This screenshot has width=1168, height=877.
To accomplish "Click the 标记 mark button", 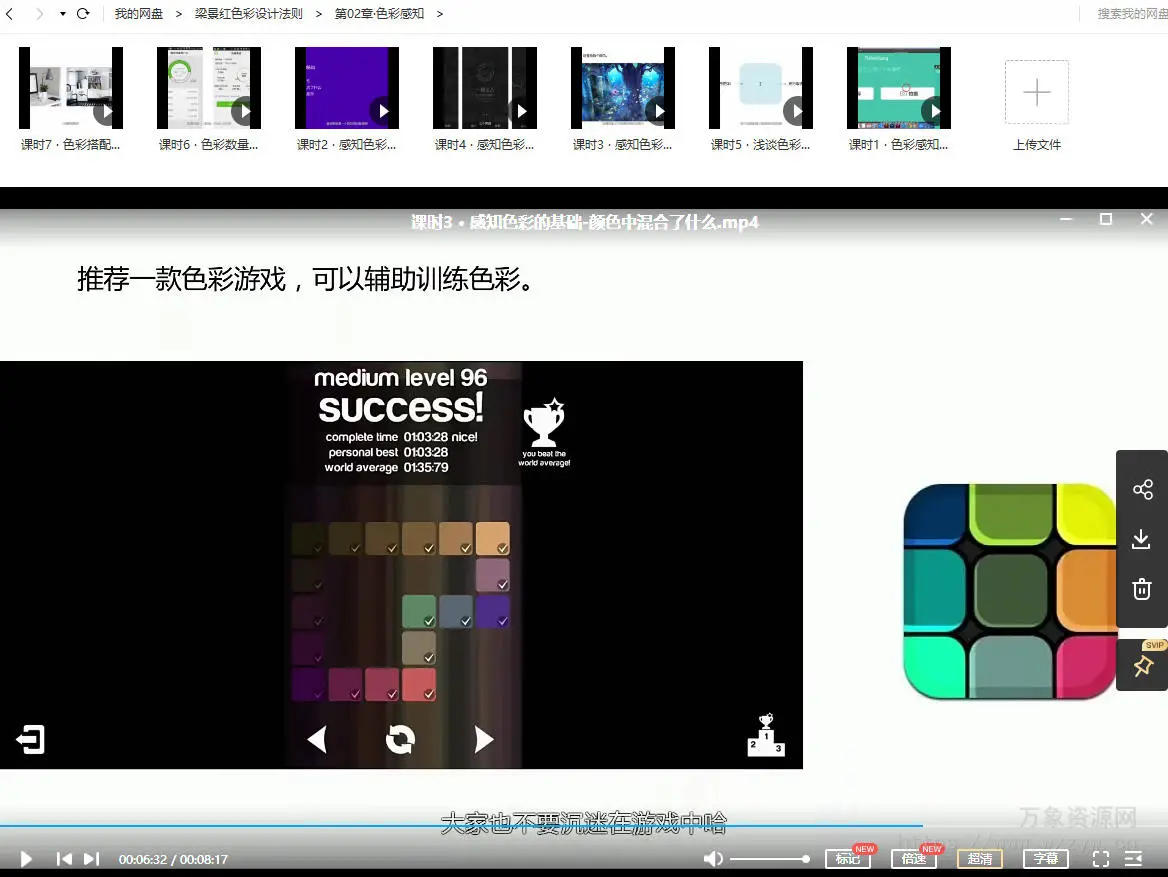I will click(847, 859).
